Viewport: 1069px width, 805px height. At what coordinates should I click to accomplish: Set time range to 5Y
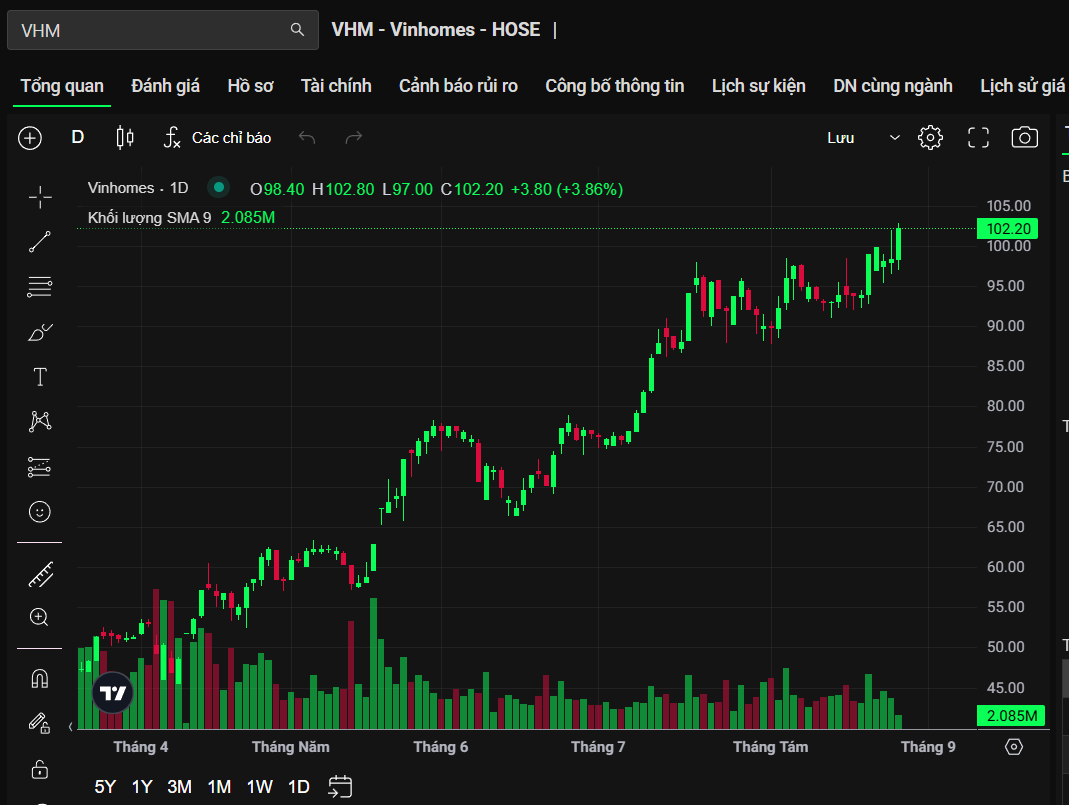105,787
